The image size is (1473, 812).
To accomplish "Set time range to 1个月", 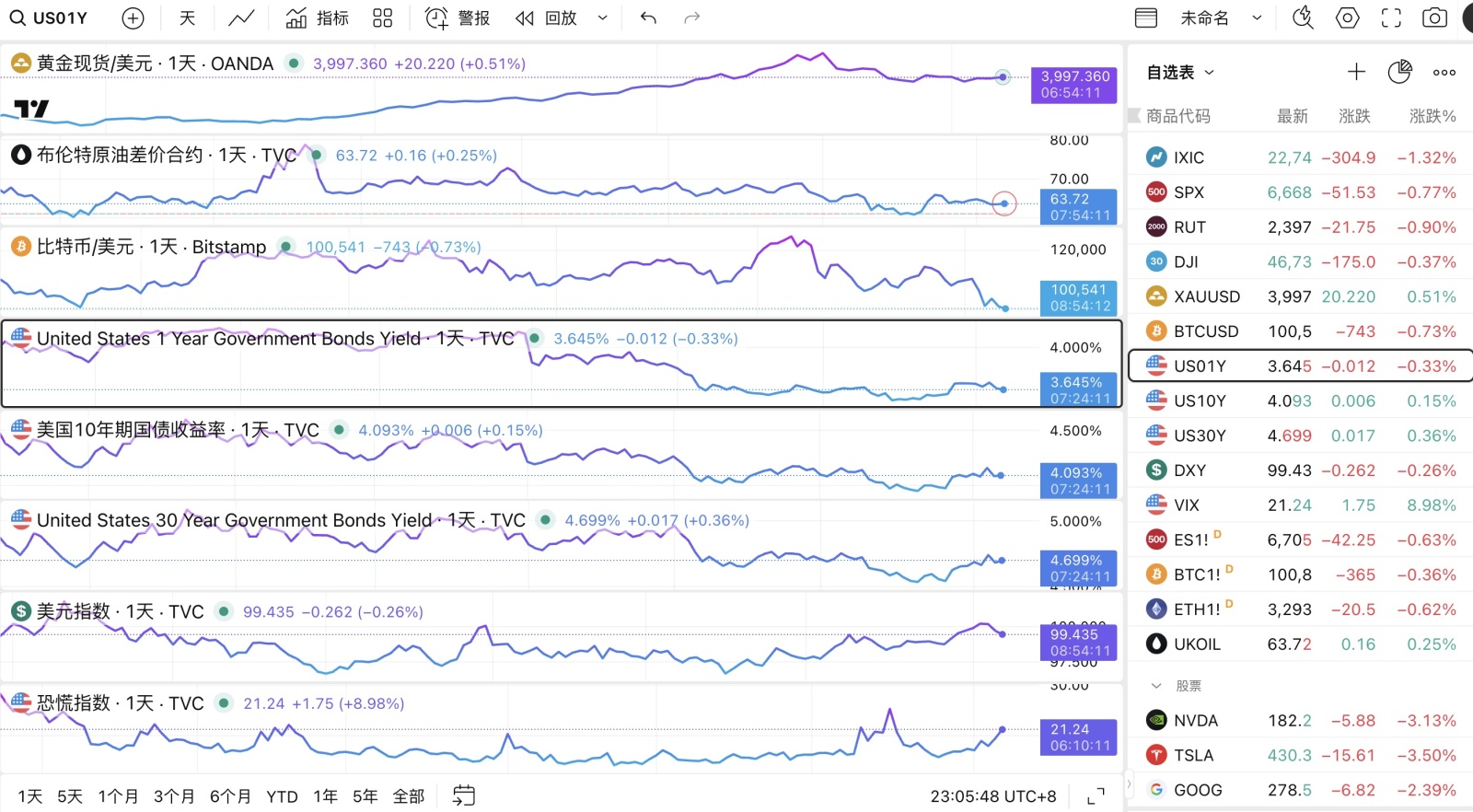I will pos(118,796).
